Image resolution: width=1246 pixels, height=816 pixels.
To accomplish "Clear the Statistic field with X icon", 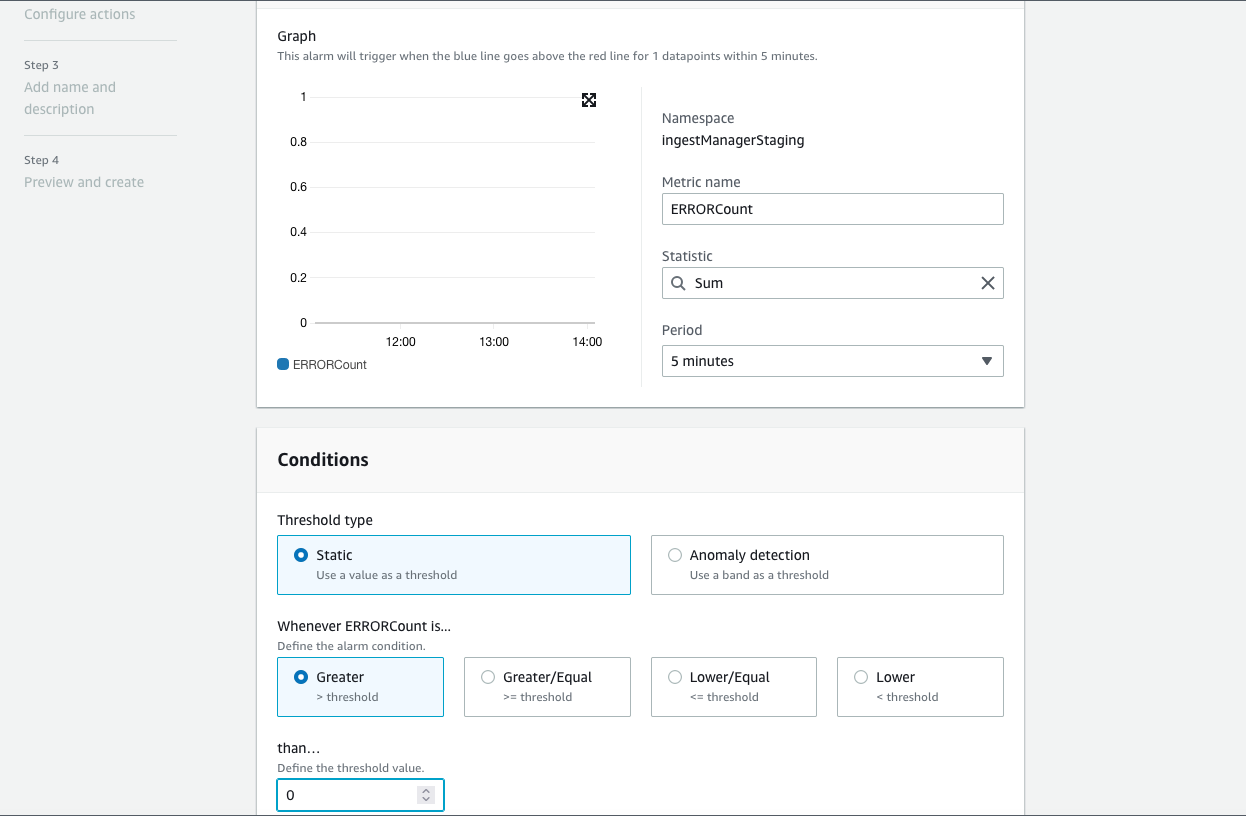I will tap(987, 283).
